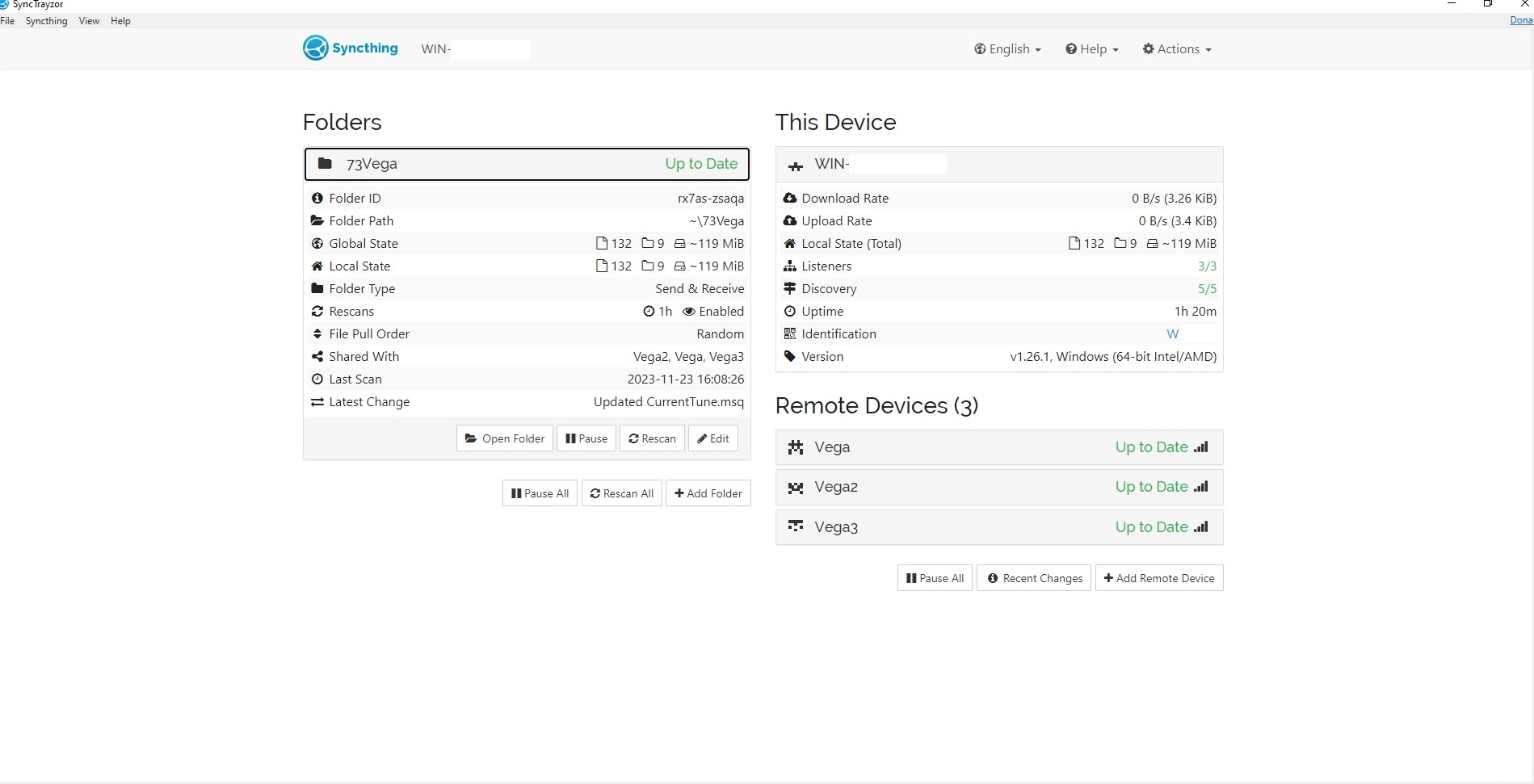The height and width of the screenshot is (784, 1534).
Task: Click the Last Scan clock icon
Action: point(317,379)
